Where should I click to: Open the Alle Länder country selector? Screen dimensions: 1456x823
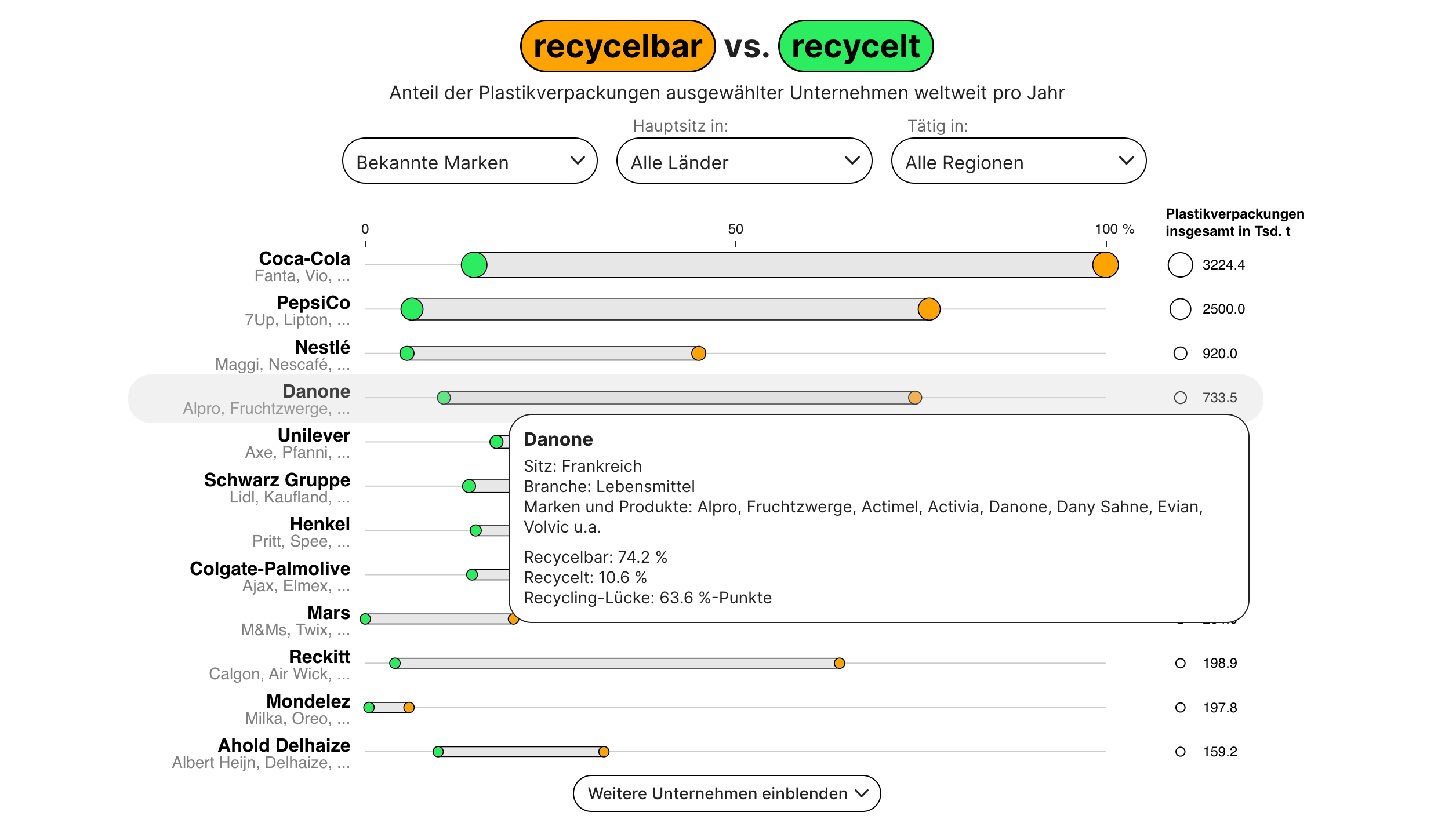point(744,162)
